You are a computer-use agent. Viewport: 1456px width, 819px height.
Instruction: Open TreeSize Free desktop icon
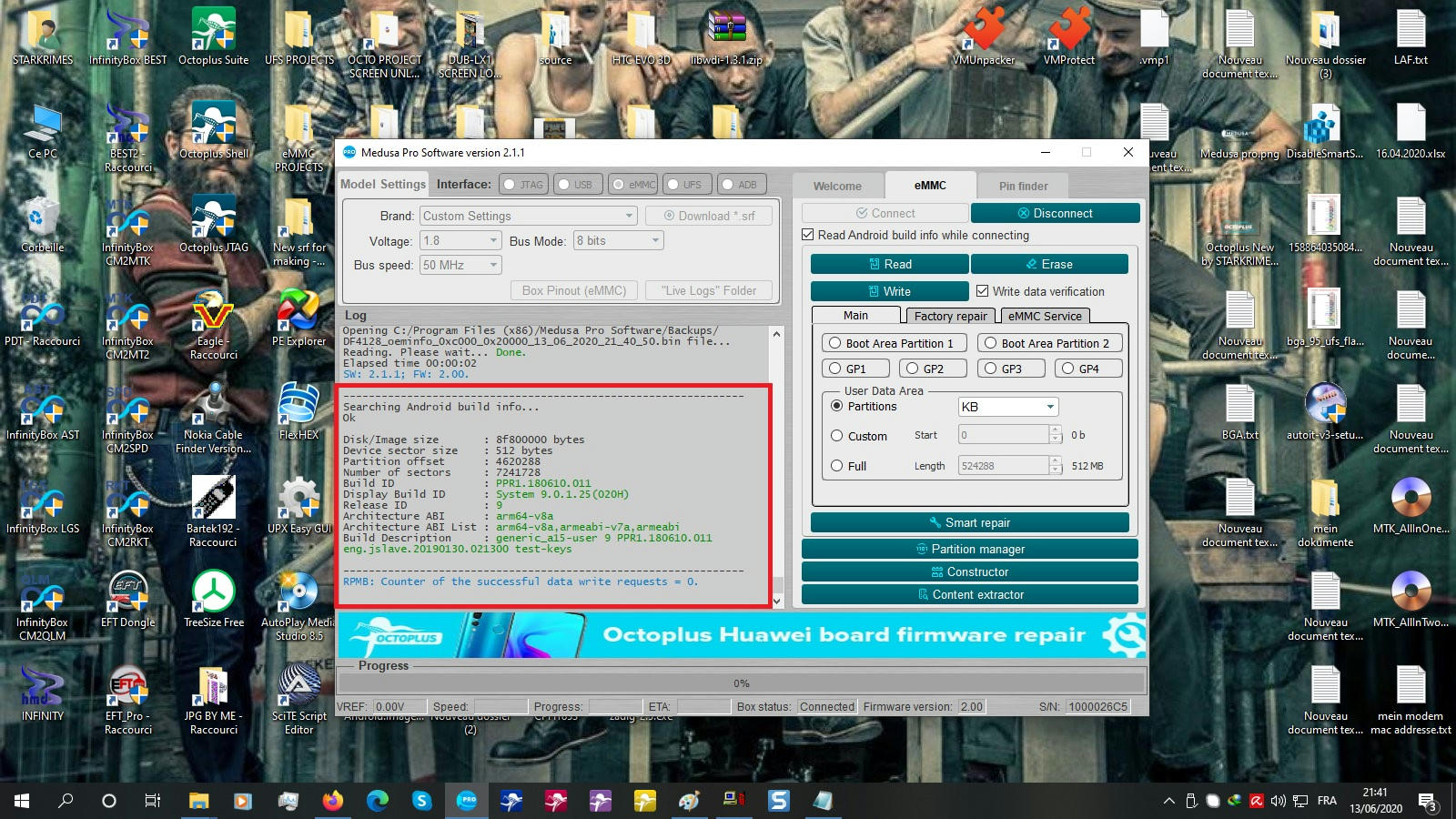tap(214, 597)
